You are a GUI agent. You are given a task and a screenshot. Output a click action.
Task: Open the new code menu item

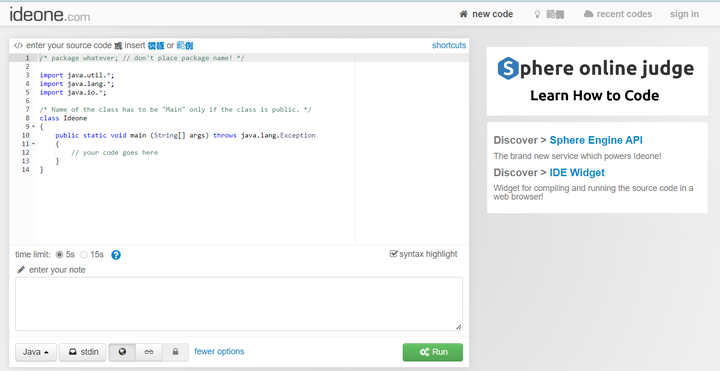[x=486, y=14]
